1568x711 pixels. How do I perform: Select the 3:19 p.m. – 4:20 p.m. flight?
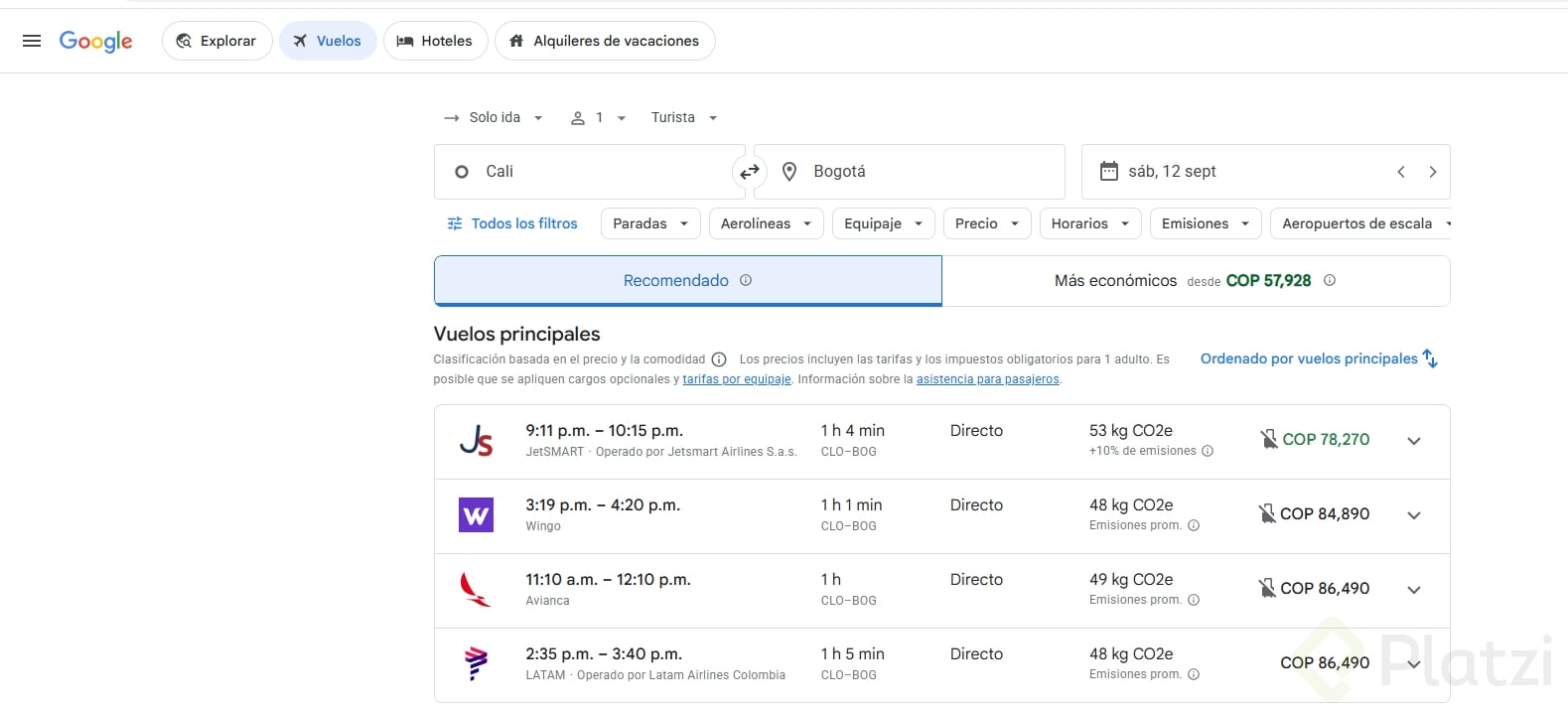point(941,516)
